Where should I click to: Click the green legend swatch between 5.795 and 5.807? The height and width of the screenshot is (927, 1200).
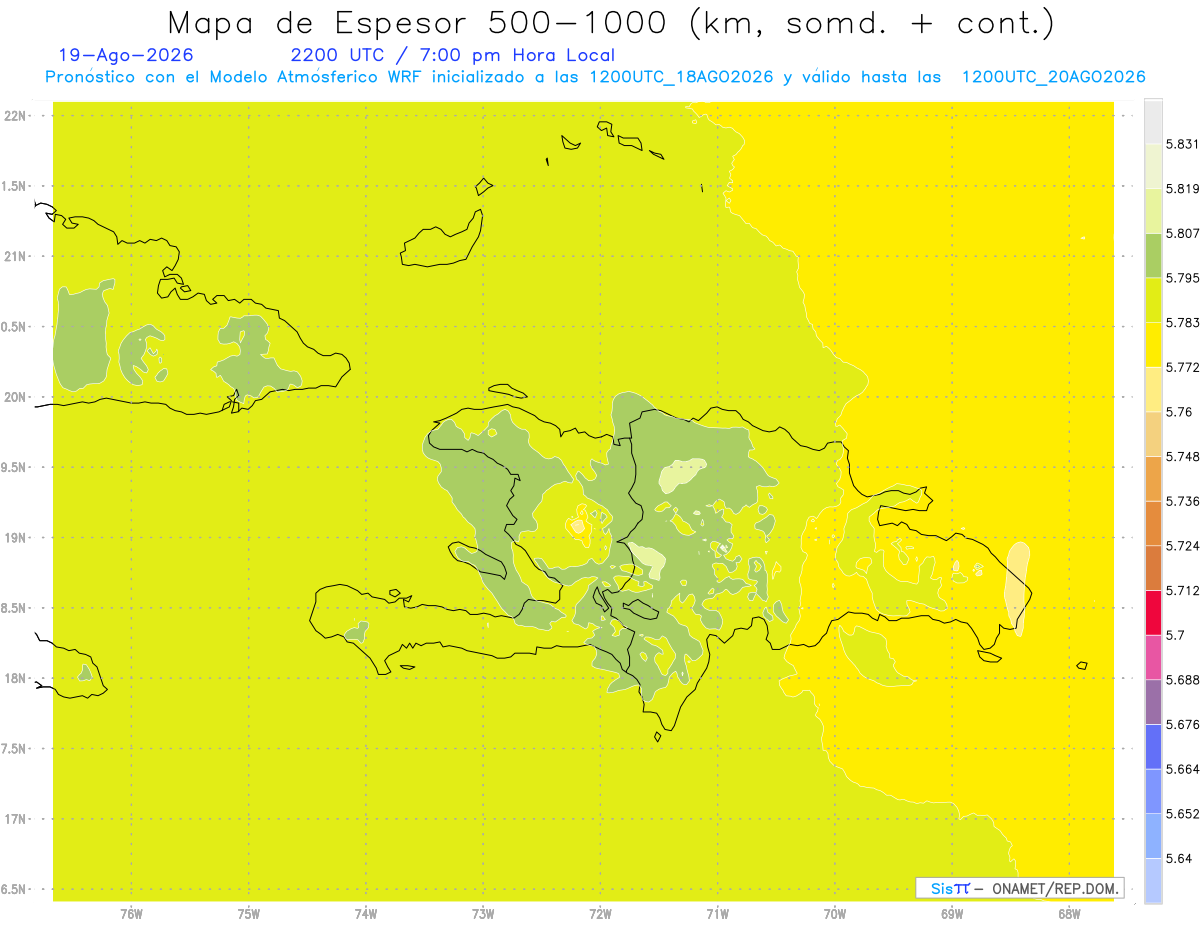1153,256
